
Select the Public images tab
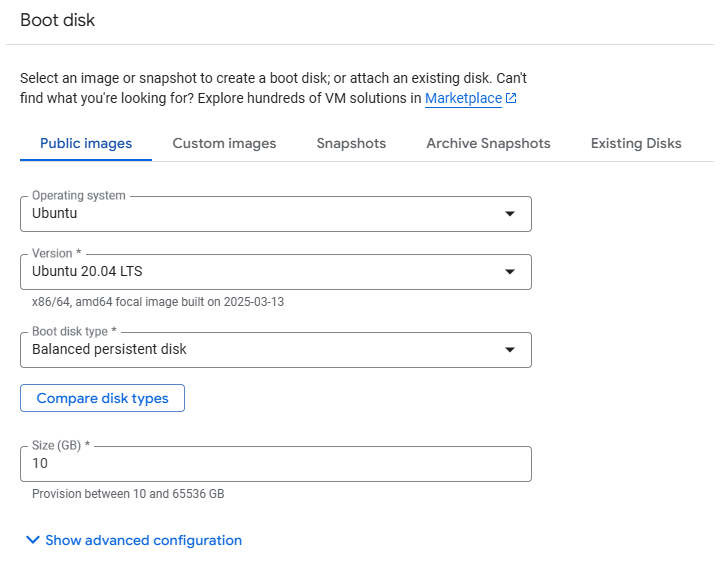click(86, 143)
